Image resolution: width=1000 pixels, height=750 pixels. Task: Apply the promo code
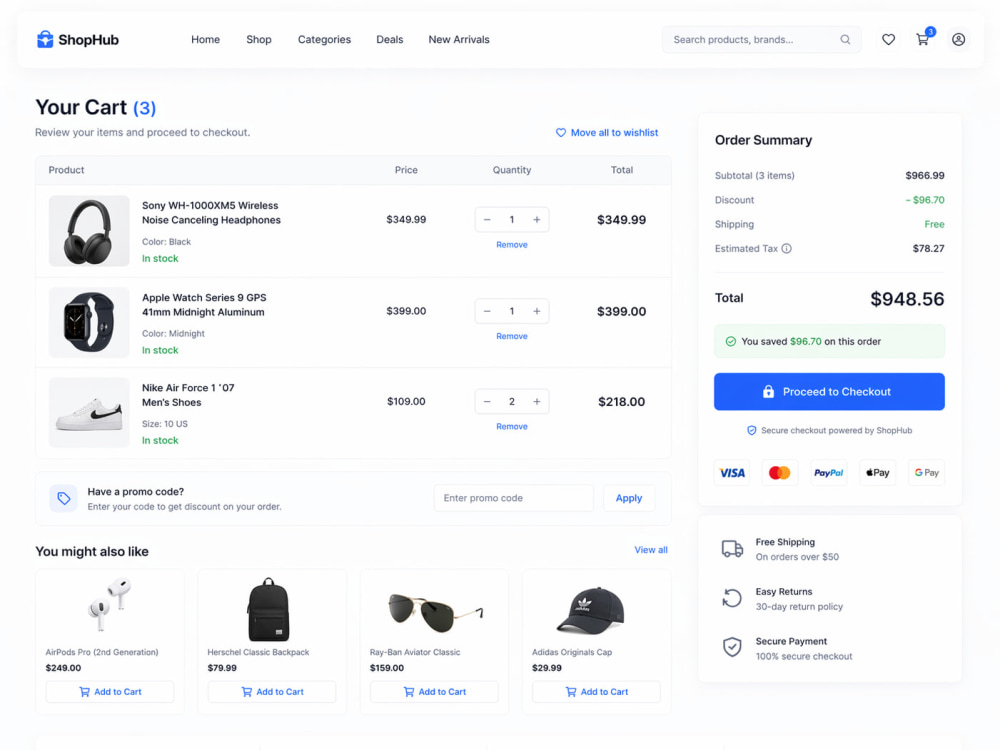(x=629, y=498)
